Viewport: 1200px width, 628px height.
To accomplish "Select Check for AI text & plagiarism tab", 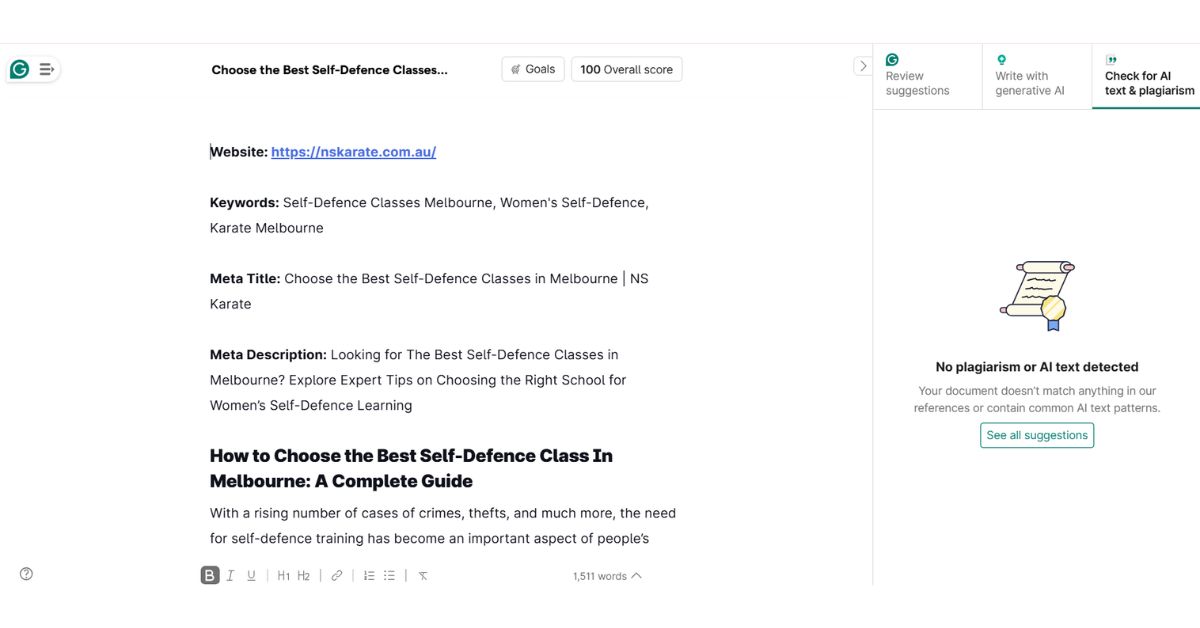I will 1146,76.
